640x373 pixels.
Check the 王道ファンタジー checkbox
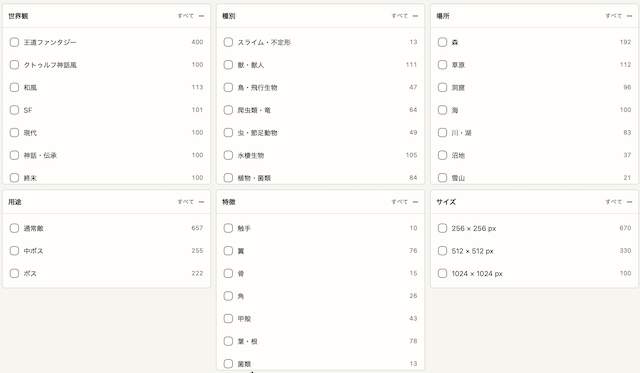14,42
